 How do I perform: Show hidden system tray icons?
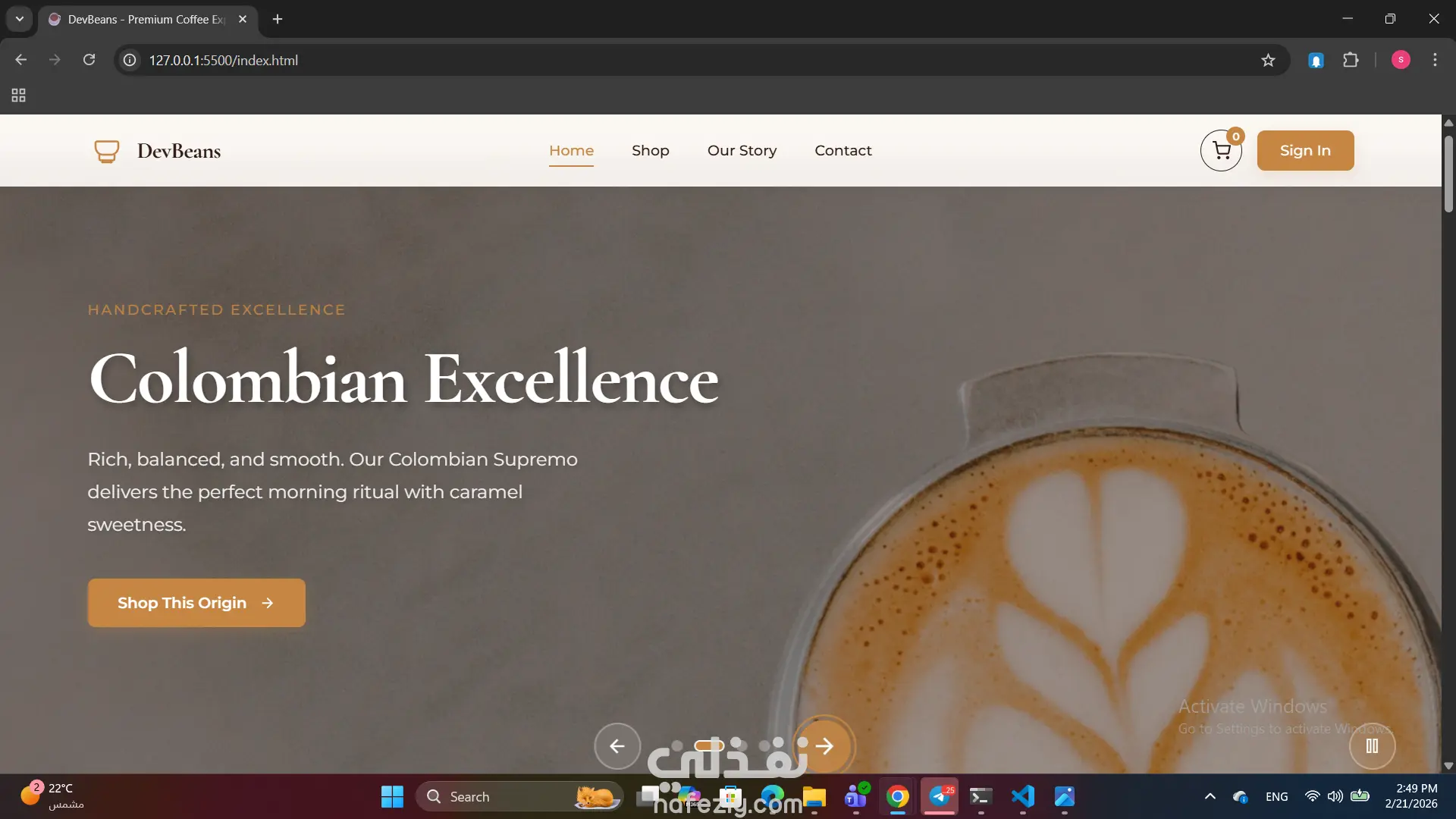tap(1210, 796)
